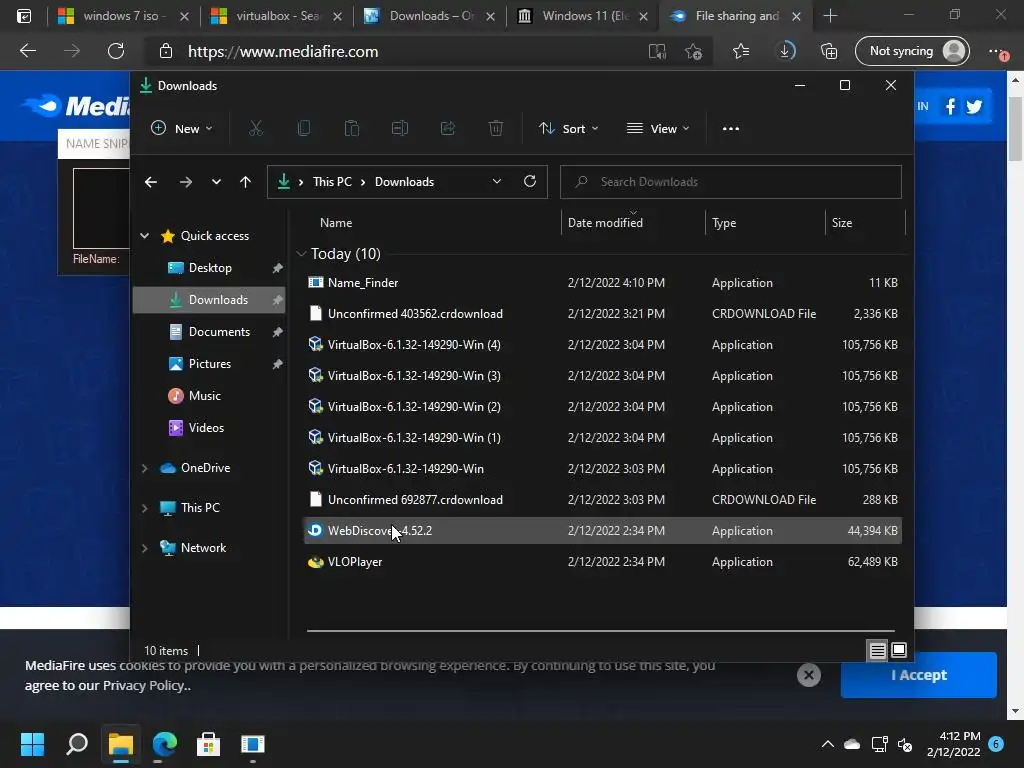
Task: Open Edge Downloads icon
Action: coord(786,51)
